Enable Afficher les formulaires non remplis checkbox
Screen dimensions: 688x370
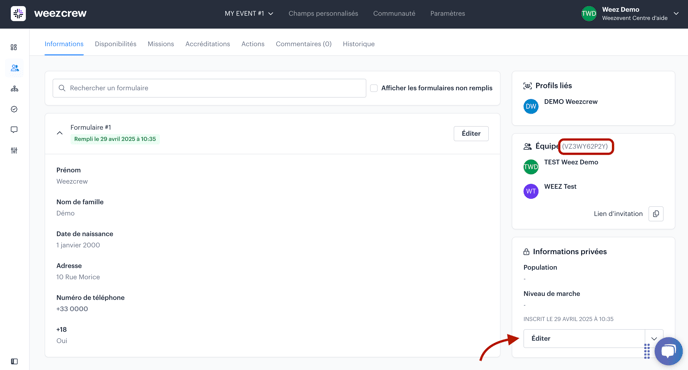point(374,88)
